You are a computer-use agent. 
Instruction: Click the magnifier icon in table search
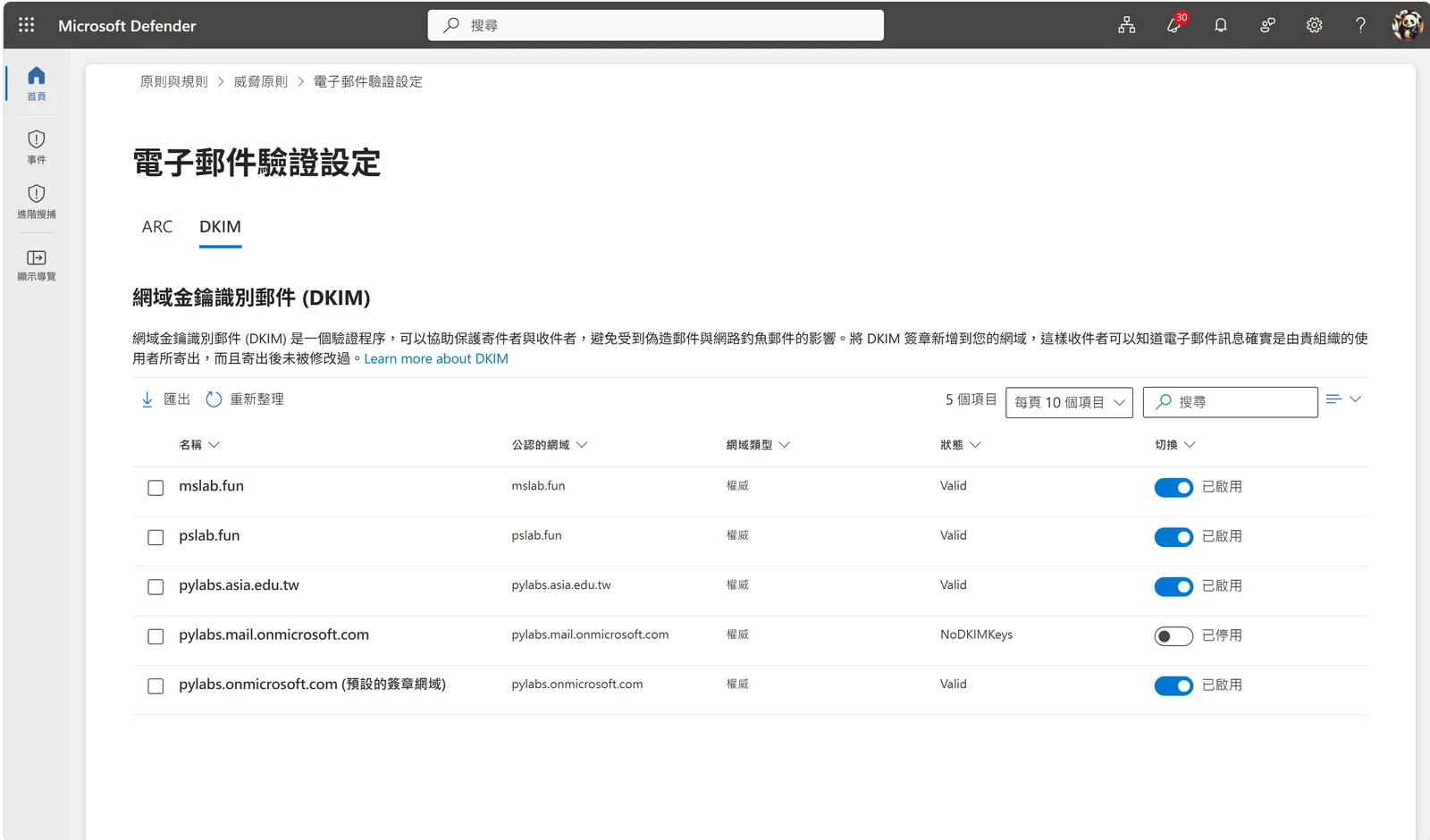click(x=1164, y=402)
